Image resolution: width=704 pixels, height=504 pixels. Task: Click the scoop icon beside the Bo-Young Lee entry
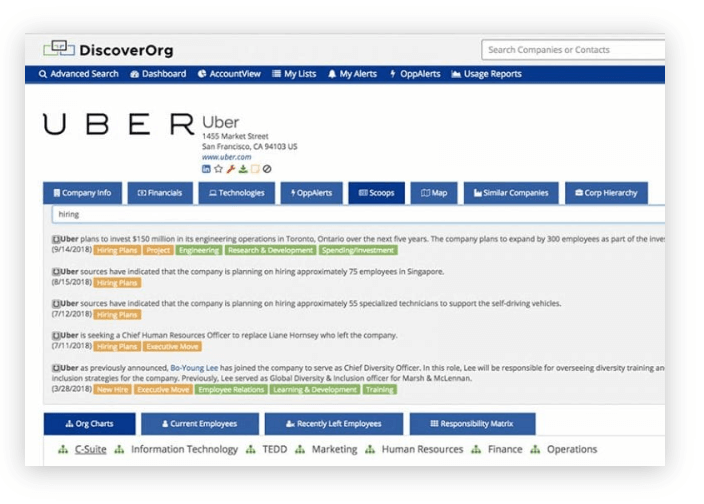coord(56,368)
